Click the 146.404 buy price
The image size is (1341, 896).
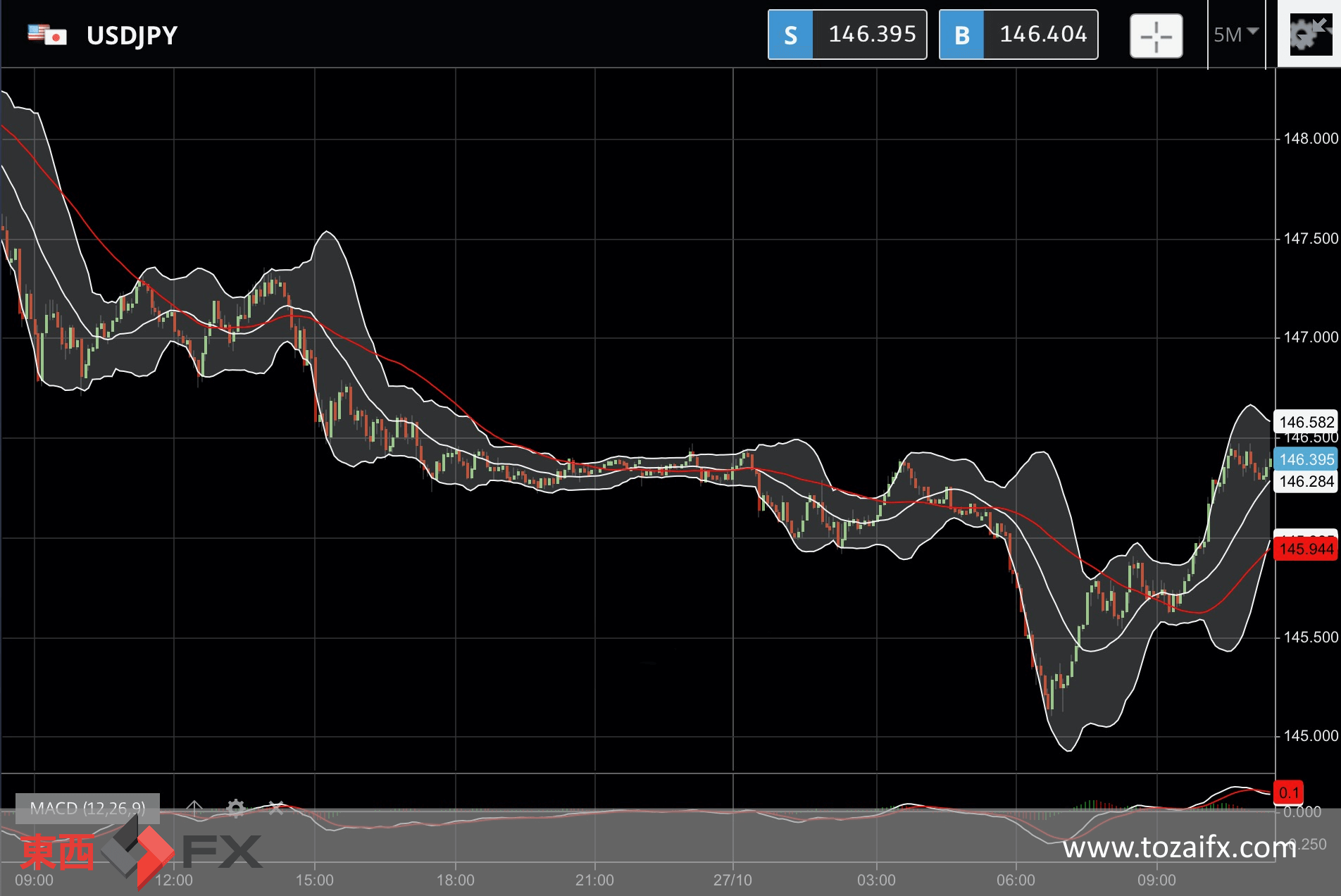(1043, 34)
